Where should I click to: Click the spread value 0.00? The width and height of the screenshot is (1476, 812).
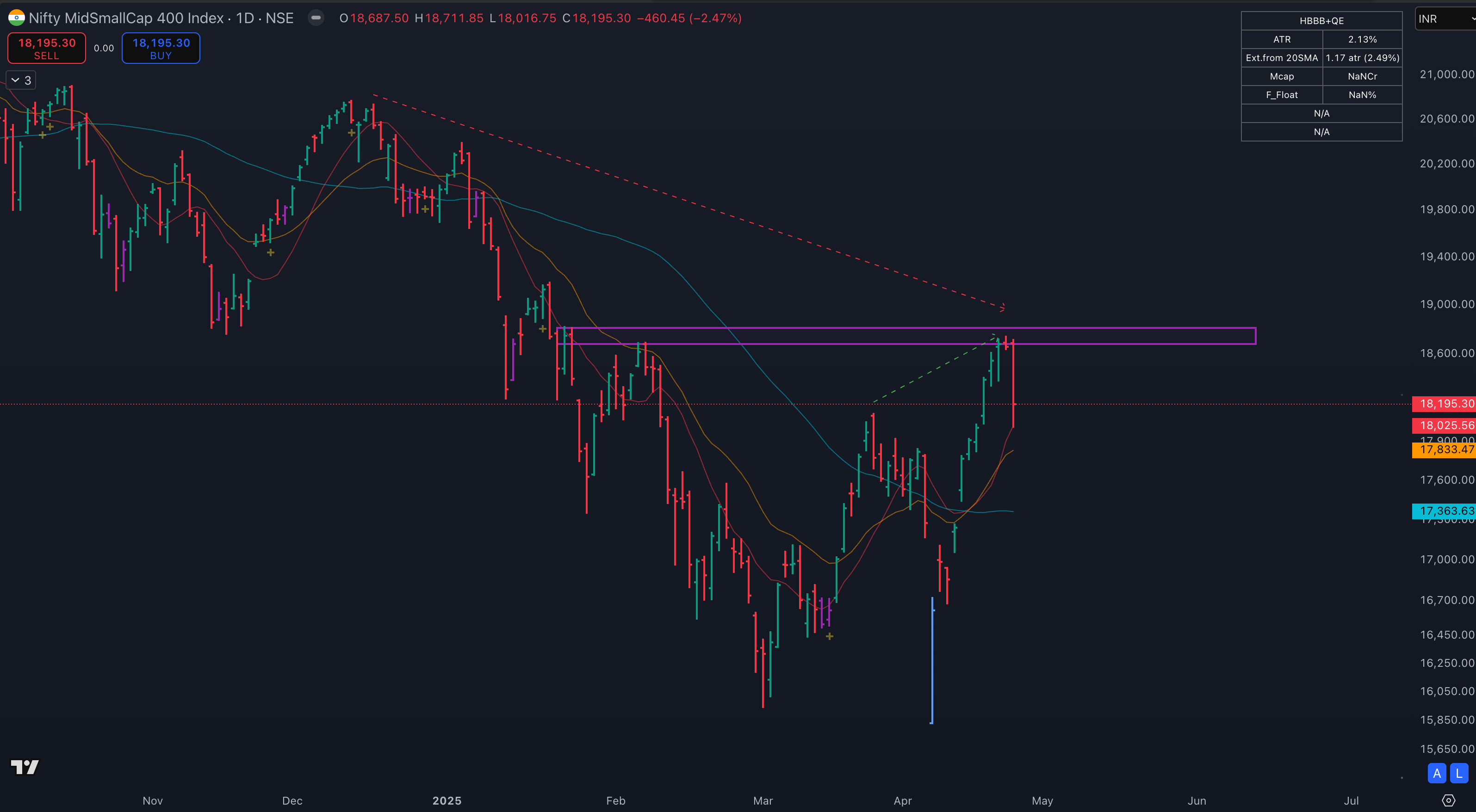[104, 48]
